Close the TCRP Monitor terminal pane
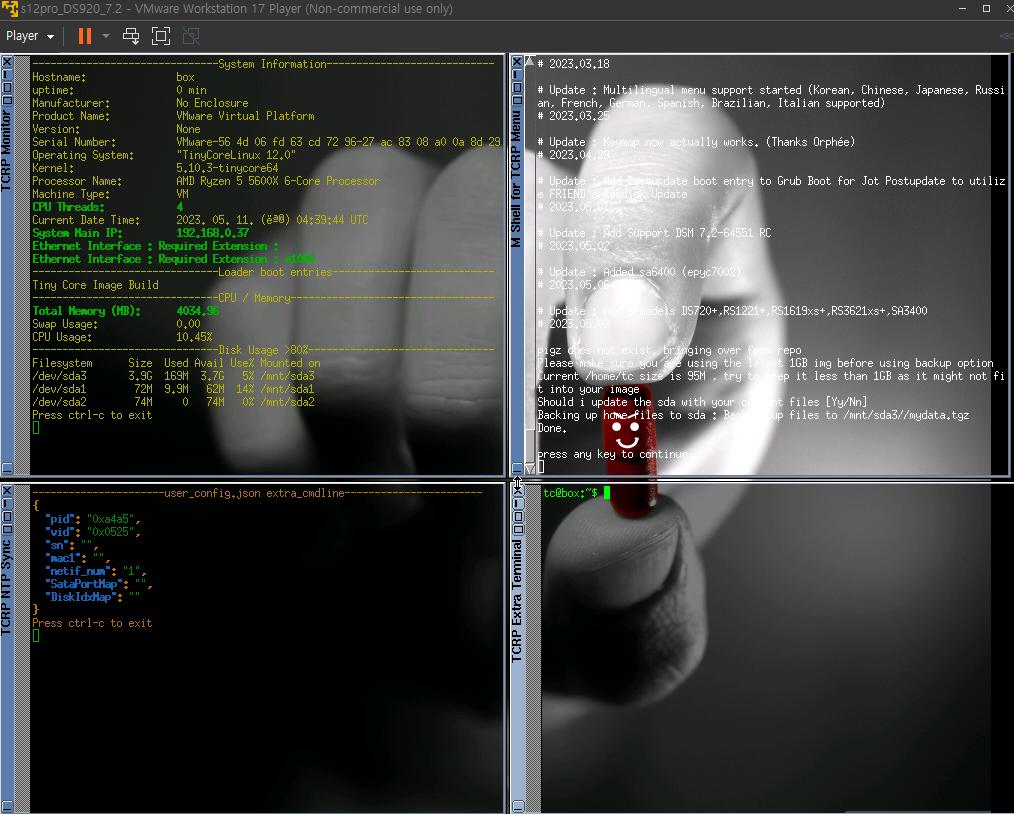Viewport: 1014px width, 814px height. pos(7,62)
